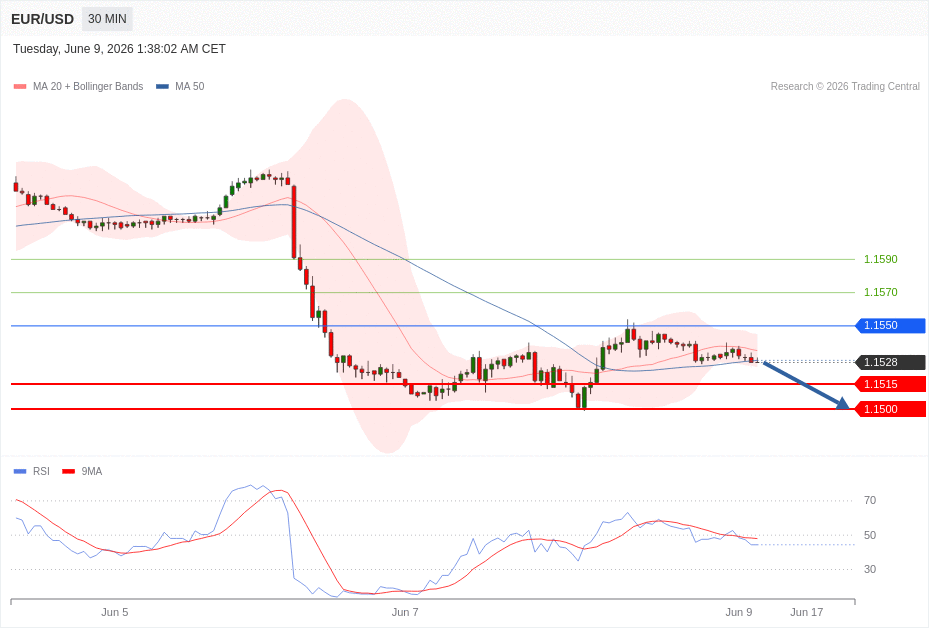Open the Research © 2026 Trading Central credit
Screen dimensions: 929x629
tap(845, 86)
